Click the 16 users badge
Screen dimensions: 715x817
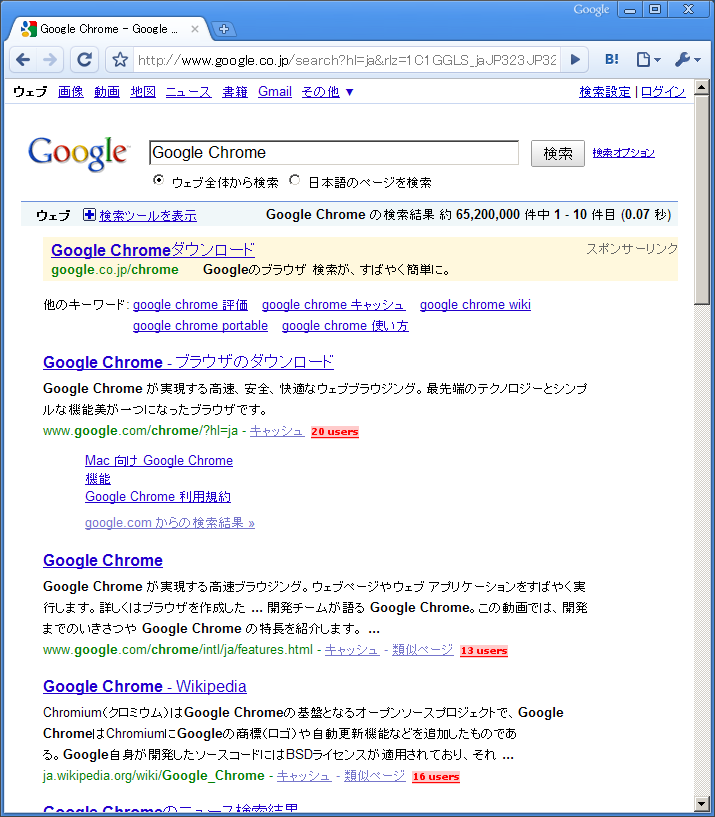[436, 776]
